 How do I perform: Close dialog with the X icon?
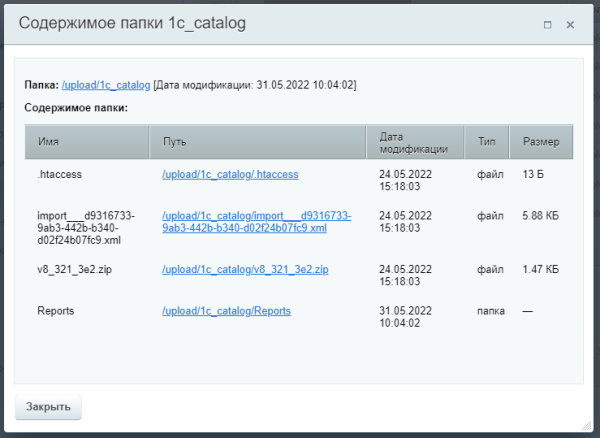570,24
